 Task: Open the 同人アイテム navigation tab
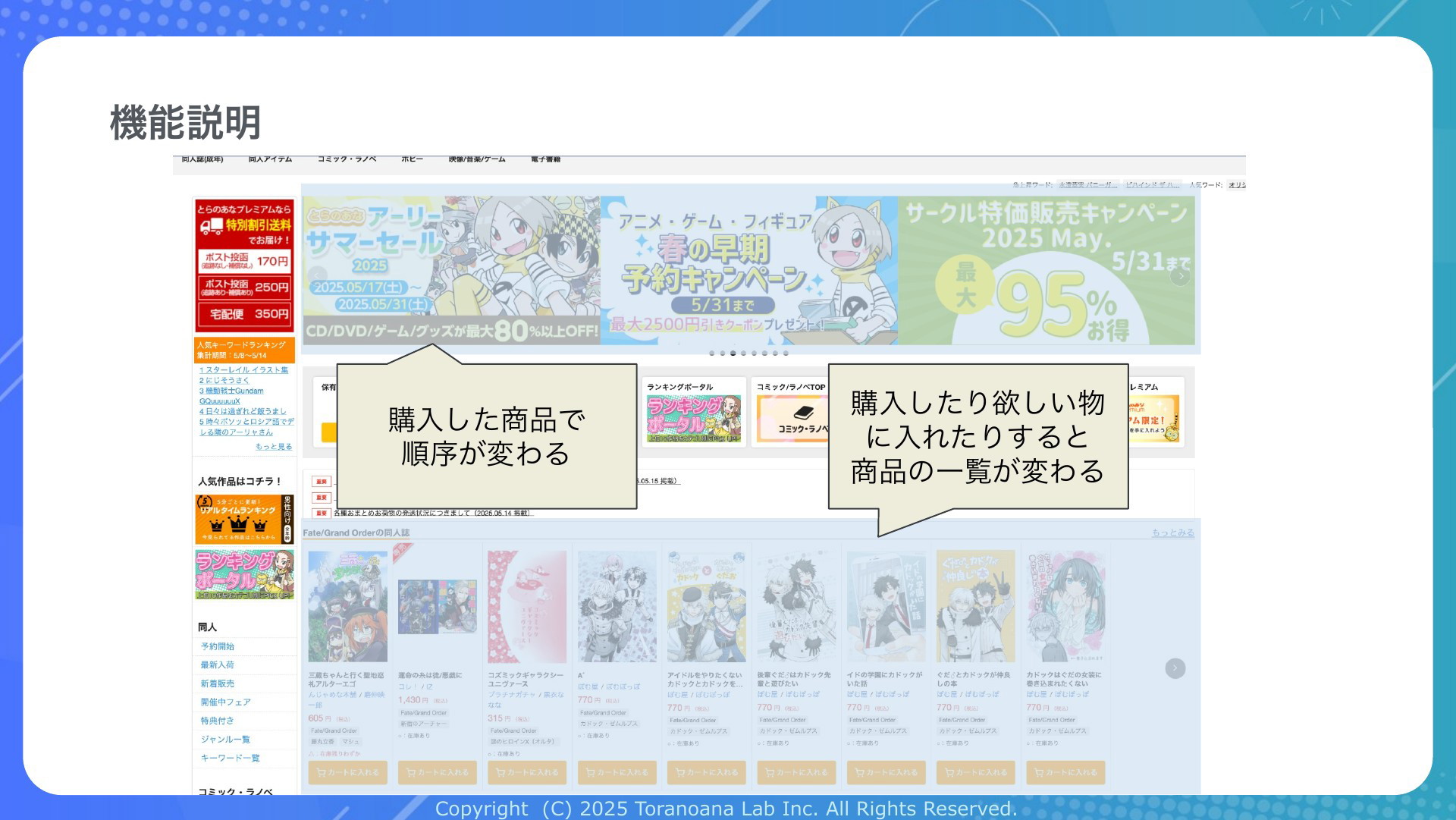(270, 159)
